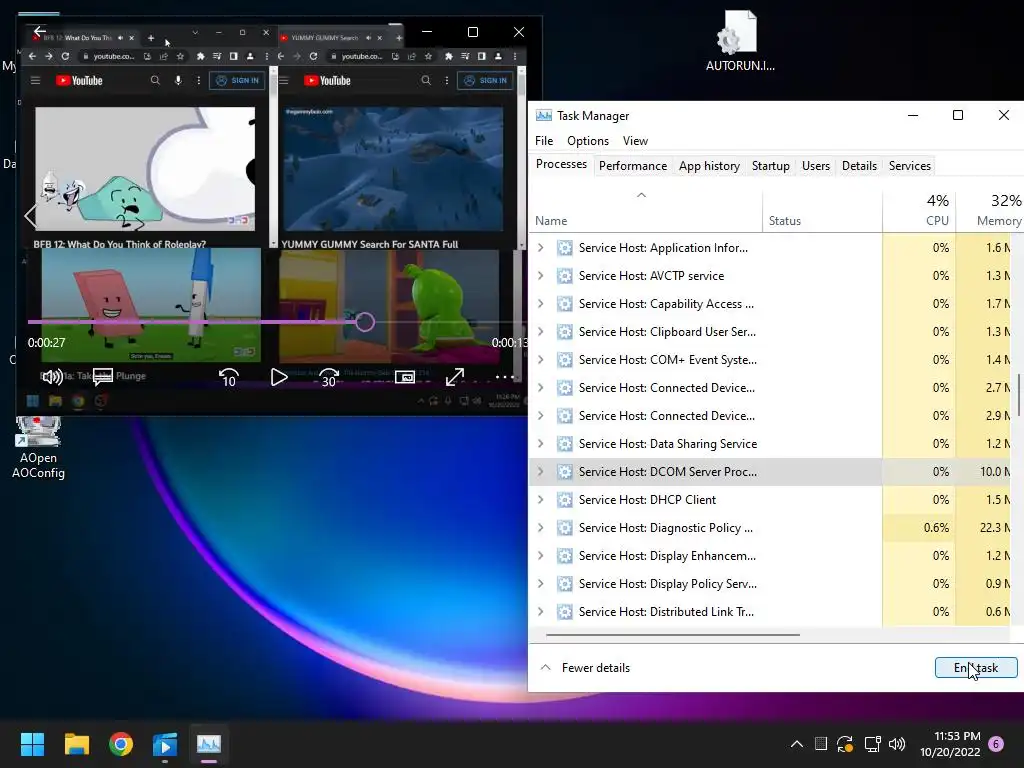Click Task Manager title bar icon
Image resolution: width=1024 pixels, height=768 pixels.
543,116
